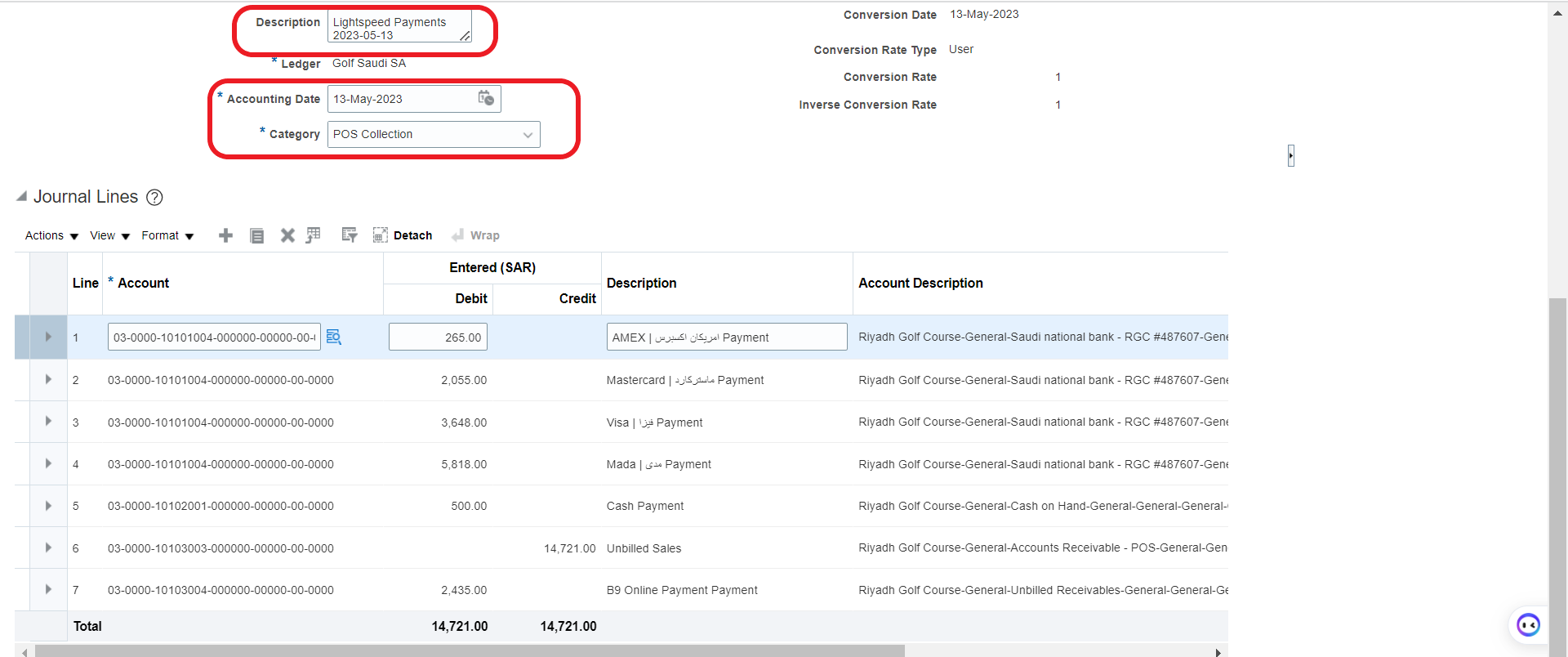Click the Wrap button
The image size is (1568, 657).
click(475, 235)
